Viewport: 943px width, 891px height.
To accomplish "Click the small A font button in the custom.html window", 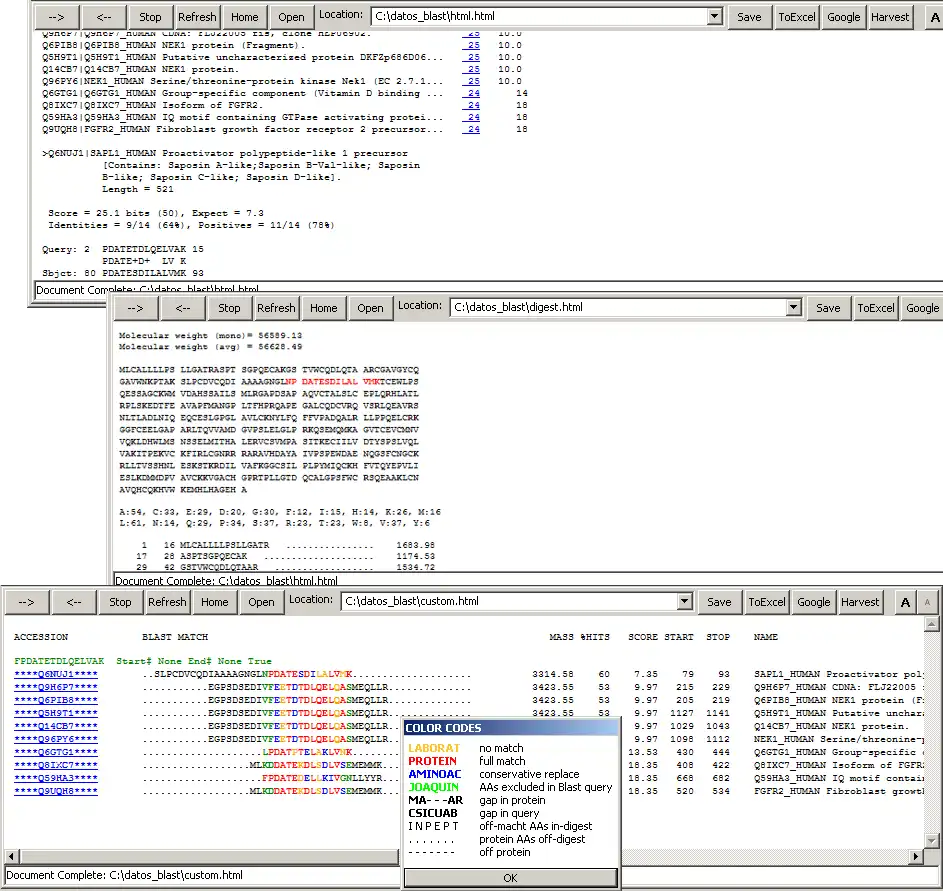I will tap(928, 602).
